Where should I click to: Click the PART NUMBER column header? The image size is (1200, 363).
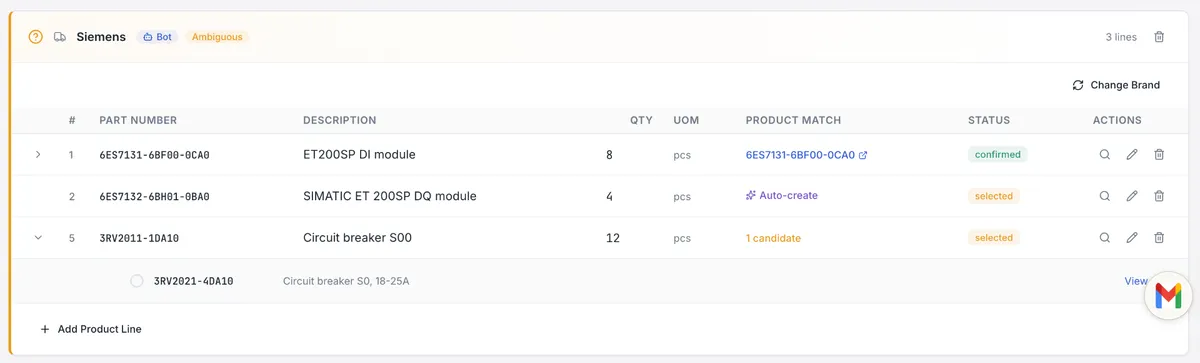138,120
